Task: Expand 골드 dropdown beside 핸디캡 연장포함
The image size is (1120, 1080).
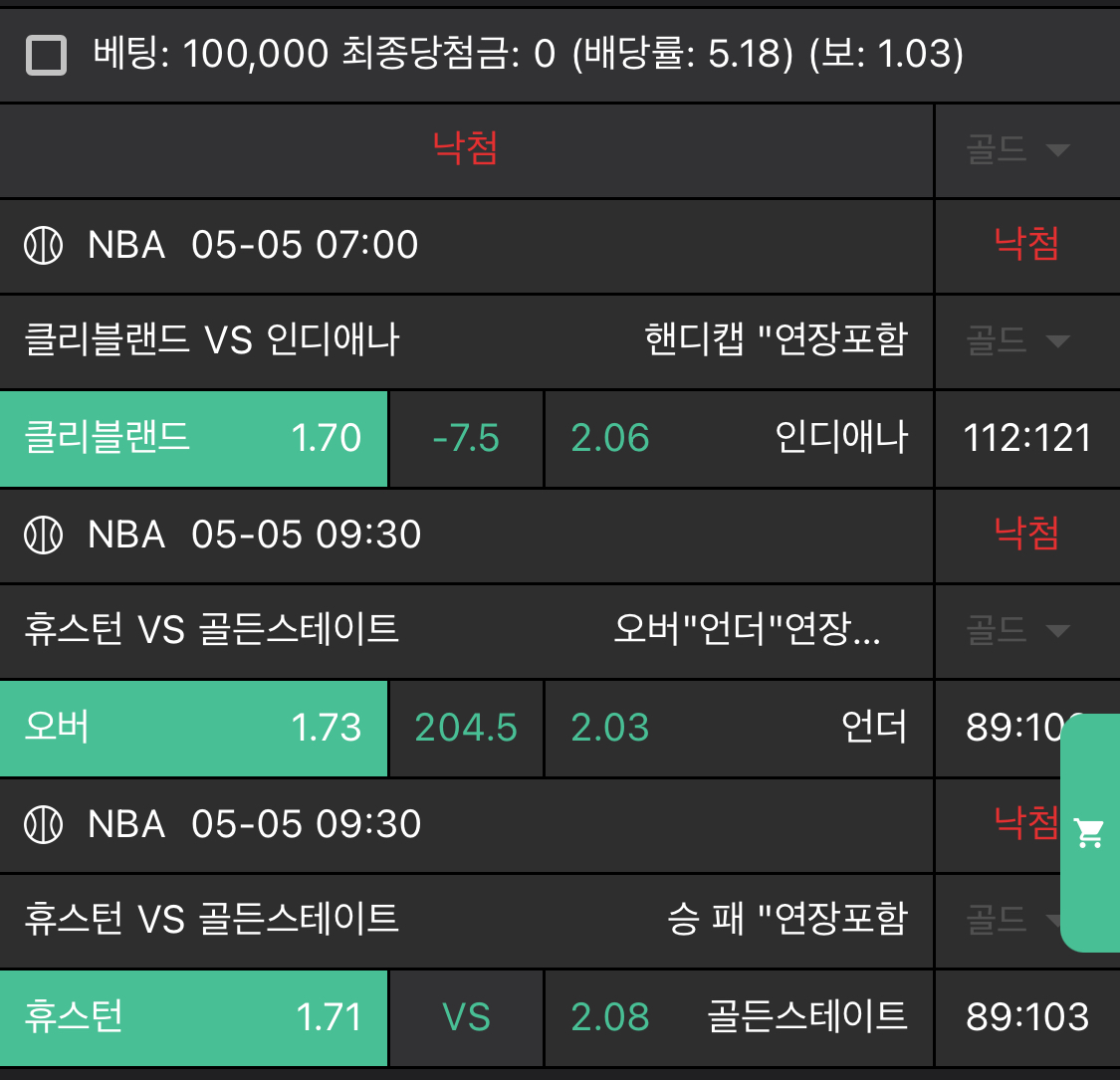Action: [x=1017, y=341]
